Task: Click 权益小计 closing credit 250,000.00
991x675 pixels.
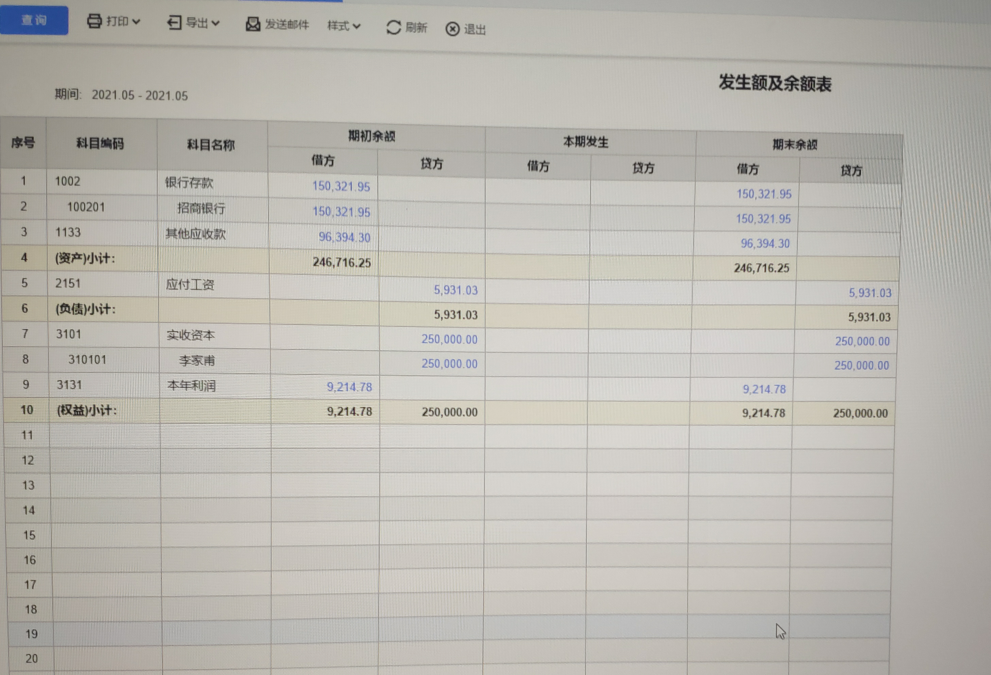Action: (x=860, y=413)
